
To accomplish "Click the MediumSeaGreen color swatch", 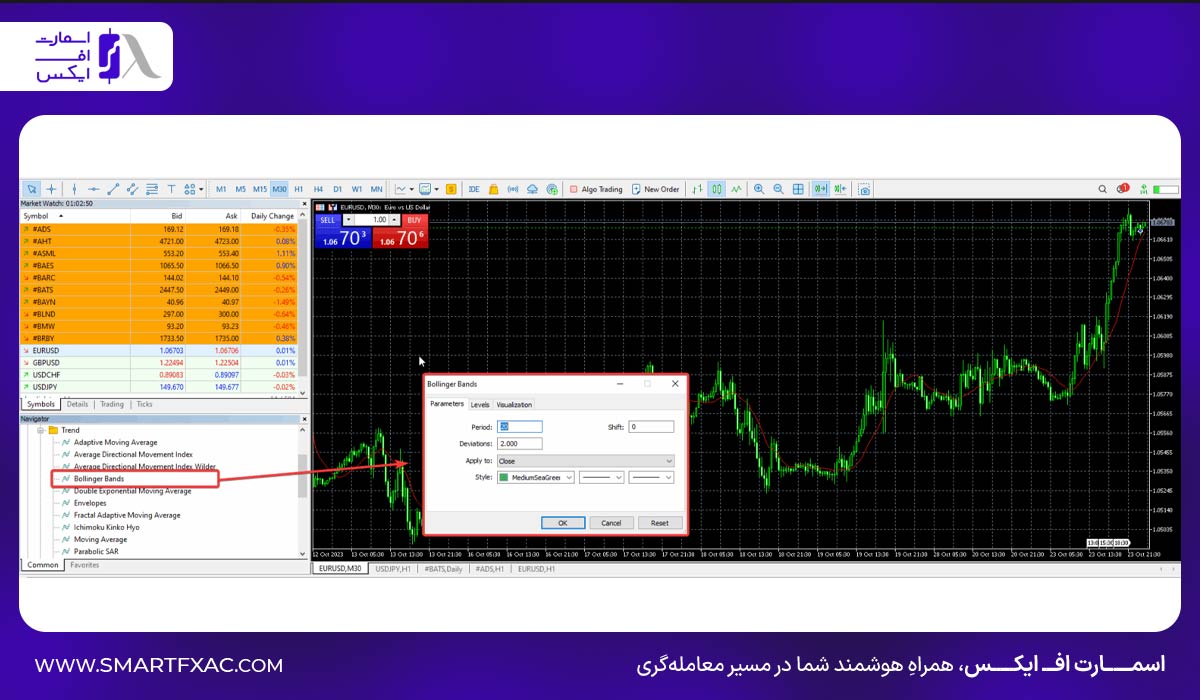I will click(503, 478).
